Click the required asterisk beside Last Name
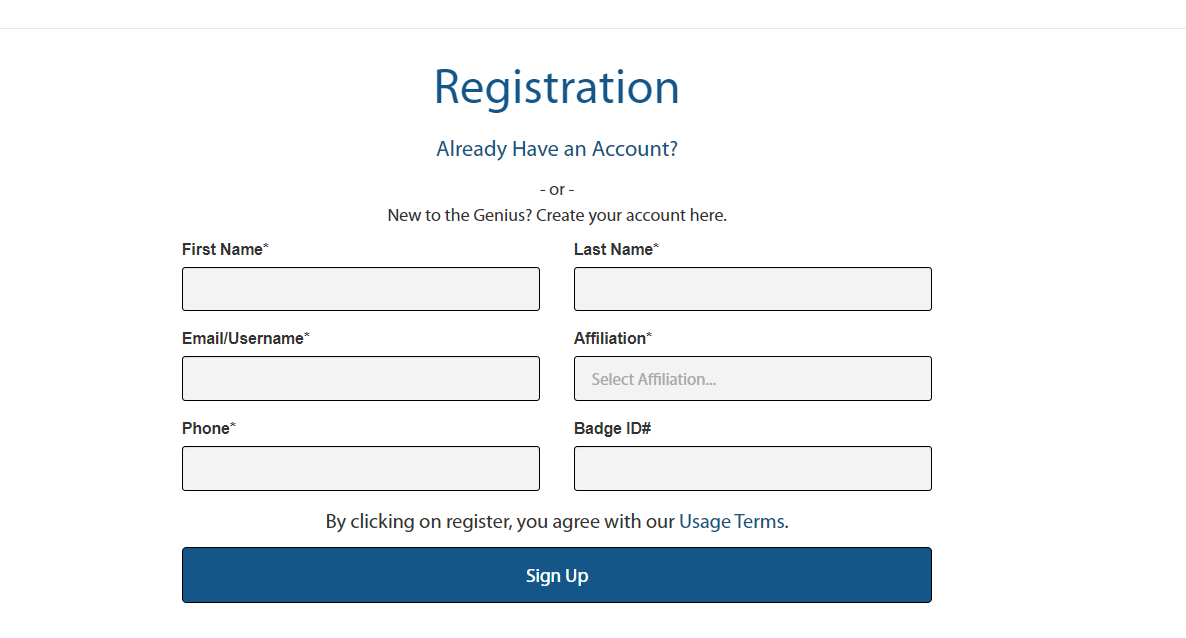The width and height of the screenshot is (1186, 638). coord(656,248)
